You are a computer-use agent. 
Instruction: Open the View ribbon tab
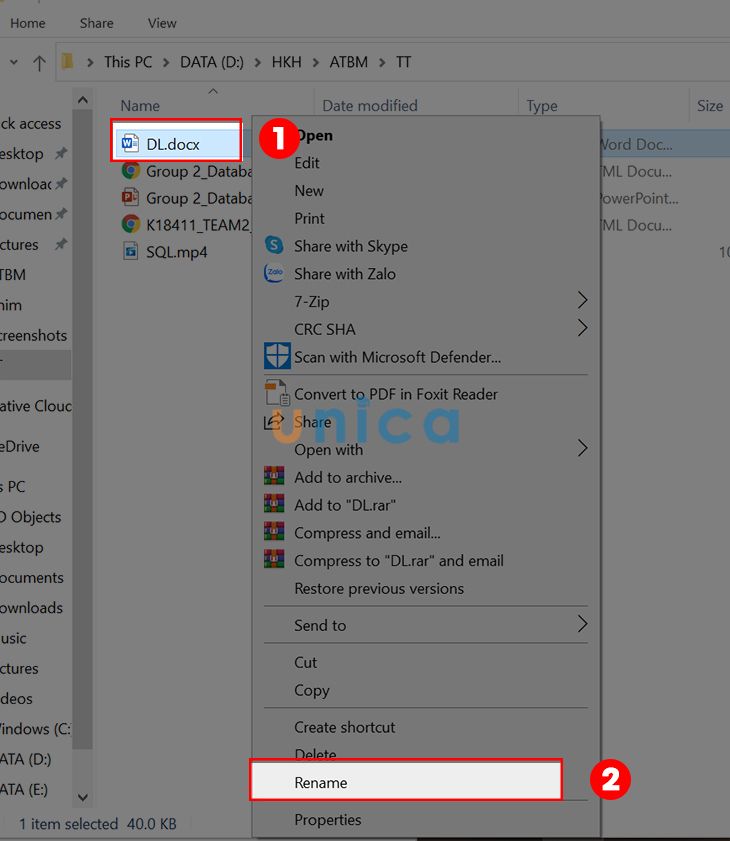[x=162, y=23]
